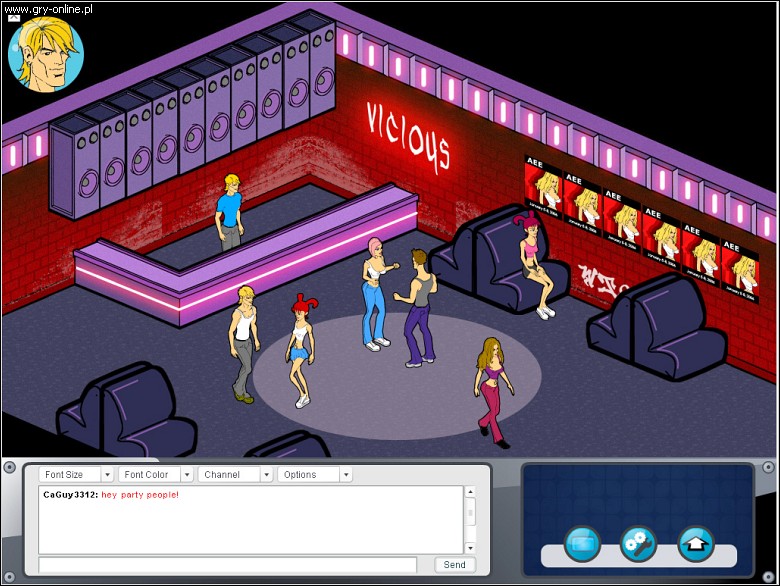Open the Channel selector
This screenshot has height=586, width=780.
[x=235, y=475]
